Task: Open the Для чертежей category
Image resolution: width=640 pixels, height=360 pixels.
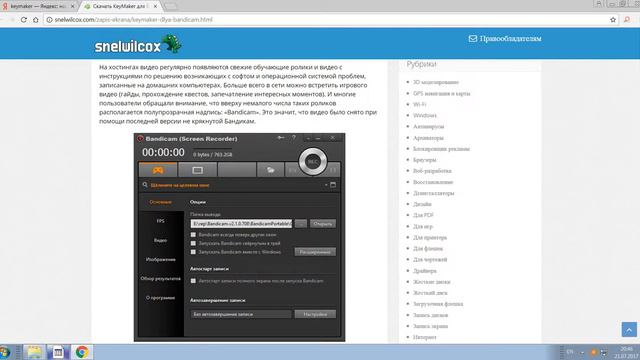Action: tap(430, 260)
